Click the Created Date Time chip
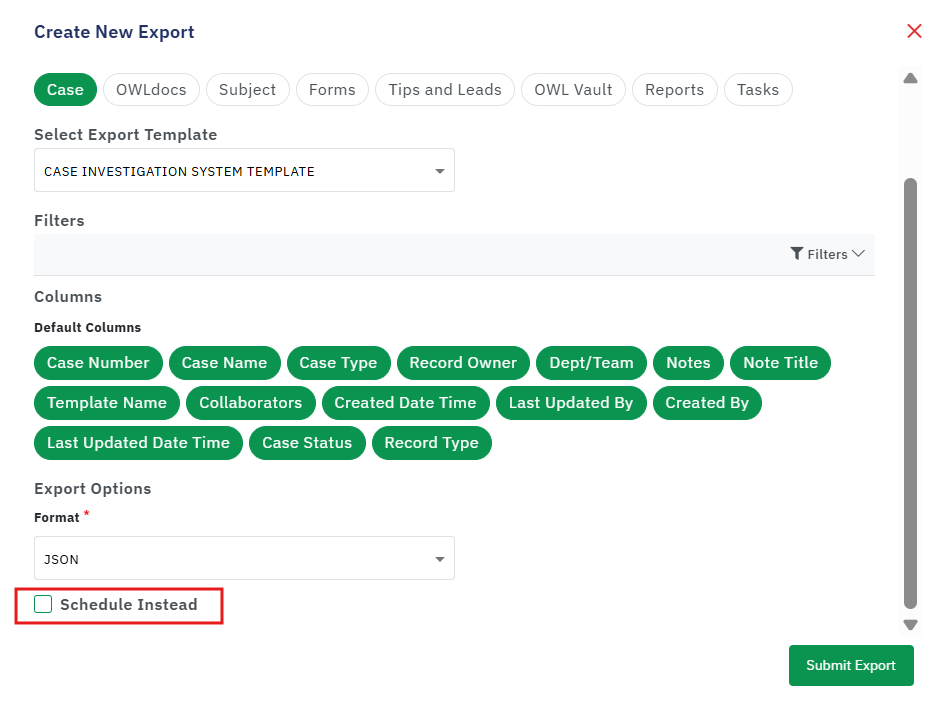 pos(405,403)
